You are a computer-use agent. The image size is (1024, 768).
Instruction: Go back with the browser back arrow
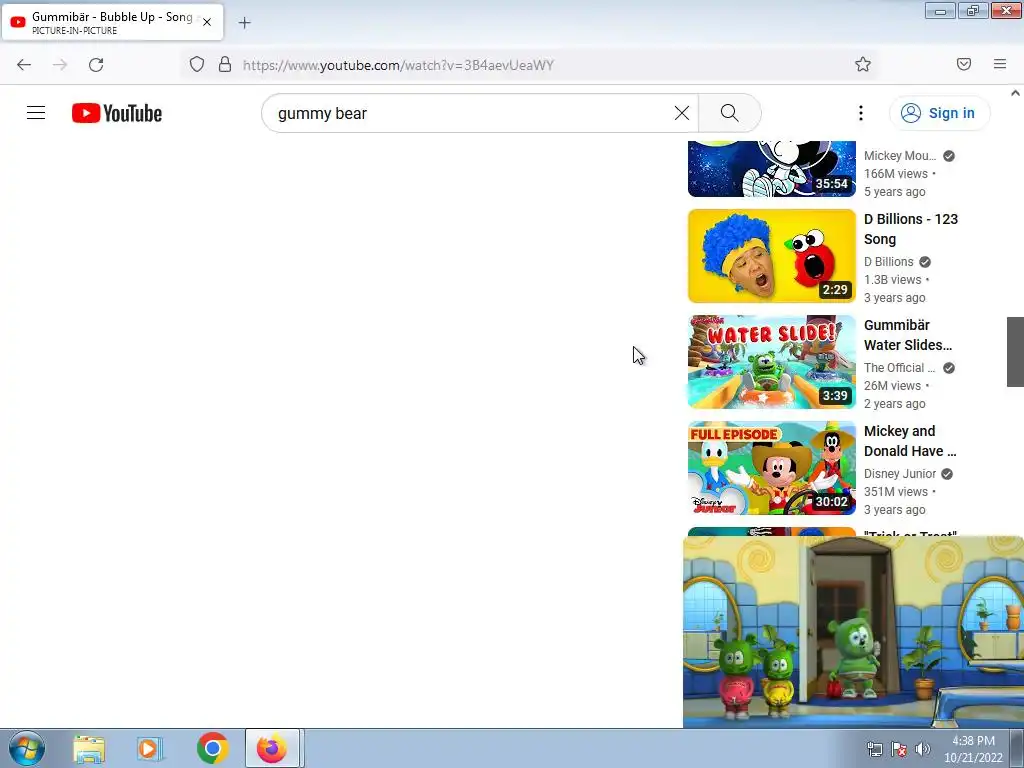pyautogui.click(x=24, y=65)
